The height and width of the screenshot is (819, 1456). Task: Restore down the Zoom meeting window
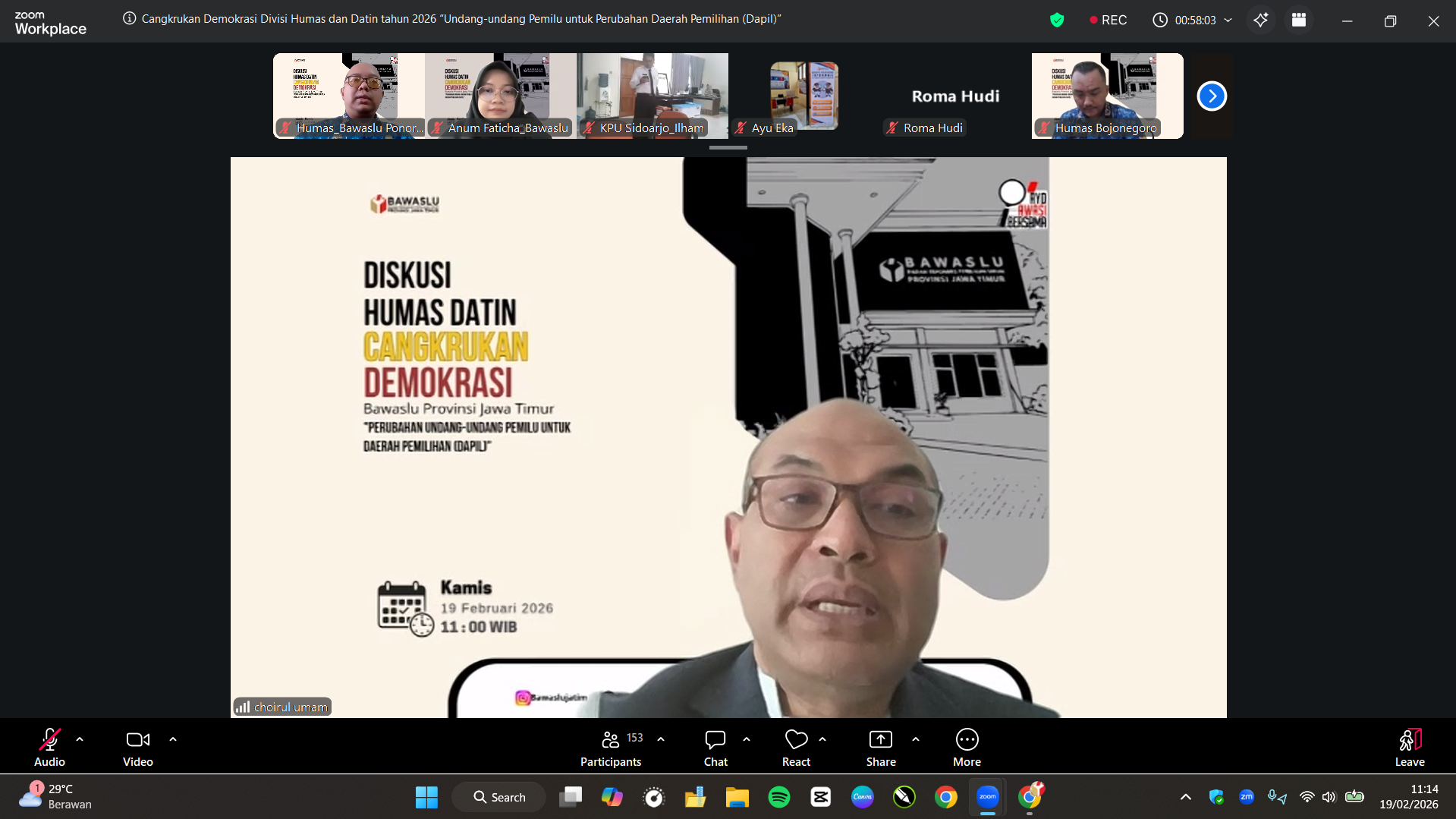1390,21
